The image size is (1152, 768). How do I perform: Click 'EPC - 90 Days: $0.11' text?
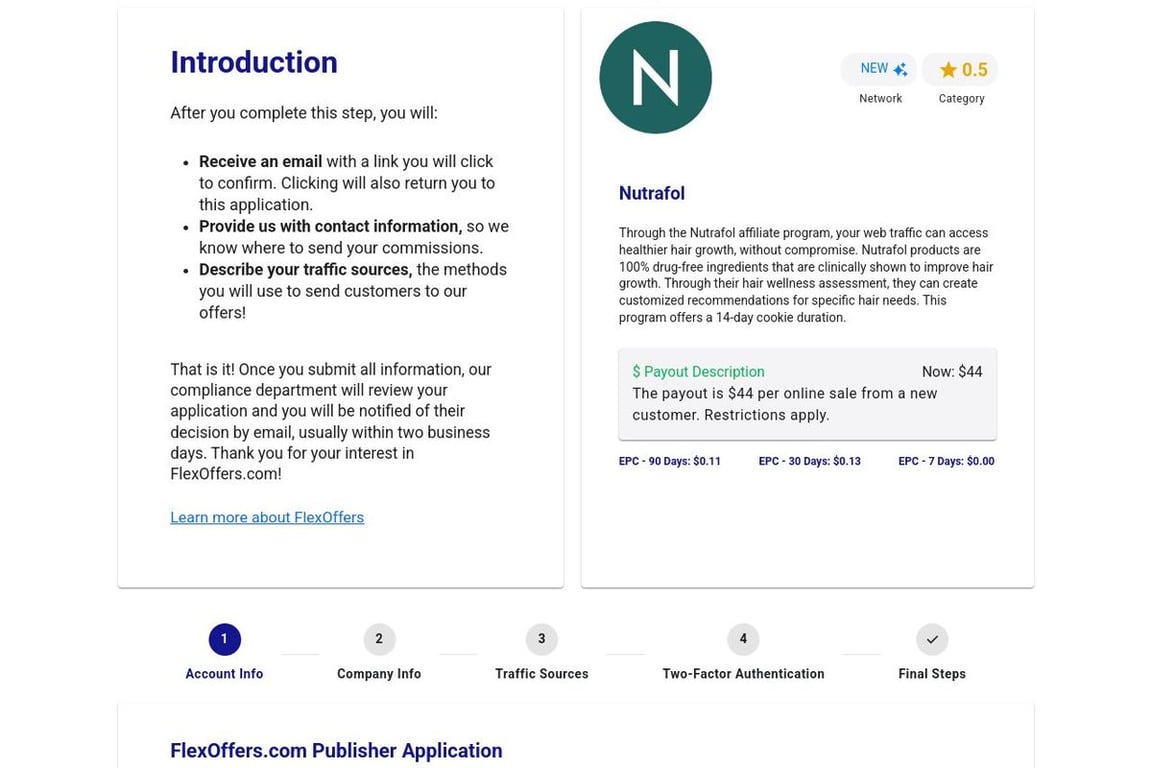point(669,461)
